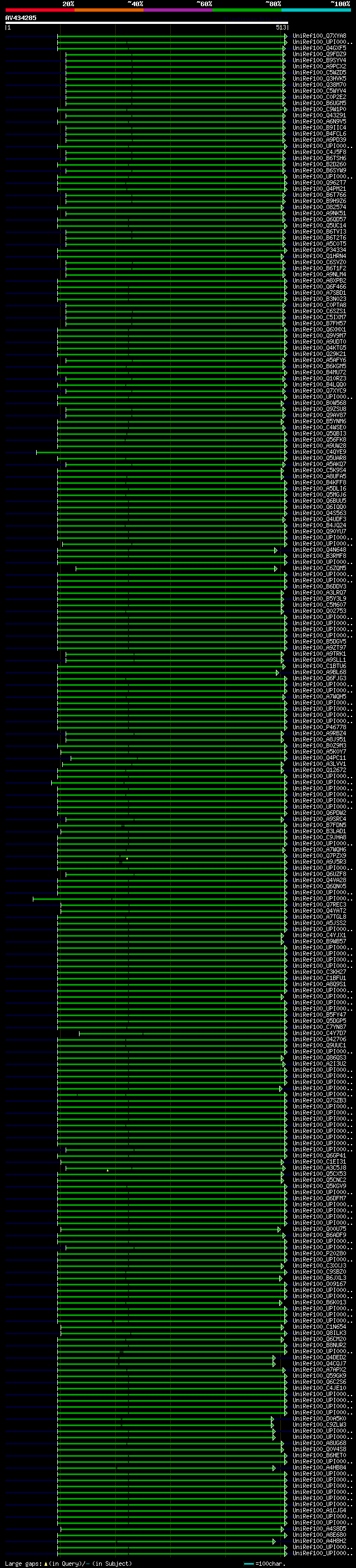Select the UniRef100_C3KH27 label
The height and width of the screenshot is (1568, 356).
click(319, 972)
